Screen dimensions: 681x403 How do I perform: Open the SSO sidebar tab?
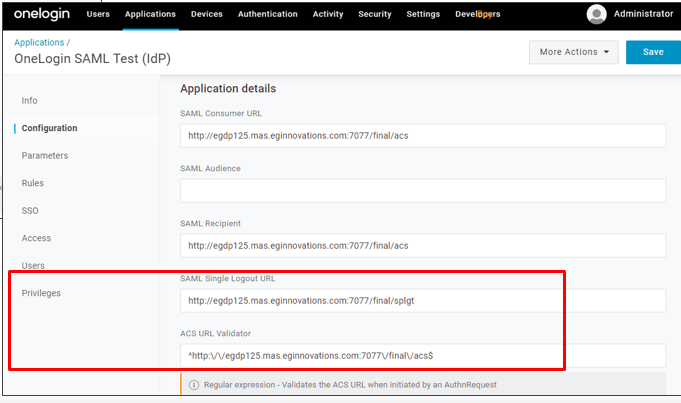click(30, 211)
